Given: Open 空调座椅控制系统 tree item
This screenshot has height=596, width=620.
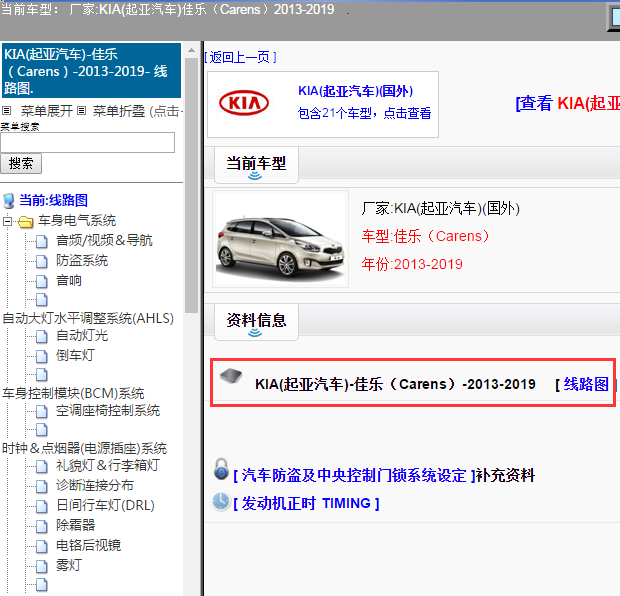Looking at the screenshot, I should 108,411.
